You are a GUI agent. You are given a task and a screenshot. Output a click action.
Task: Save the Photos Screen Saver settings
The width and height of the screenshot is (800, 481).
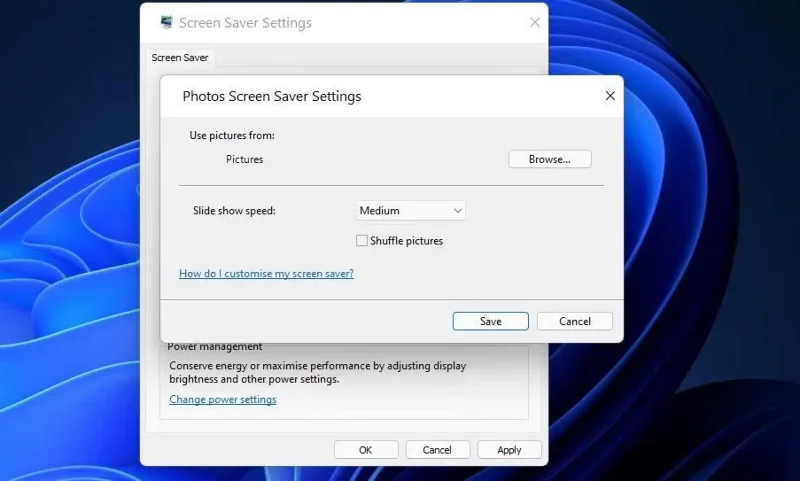[490, 321]
